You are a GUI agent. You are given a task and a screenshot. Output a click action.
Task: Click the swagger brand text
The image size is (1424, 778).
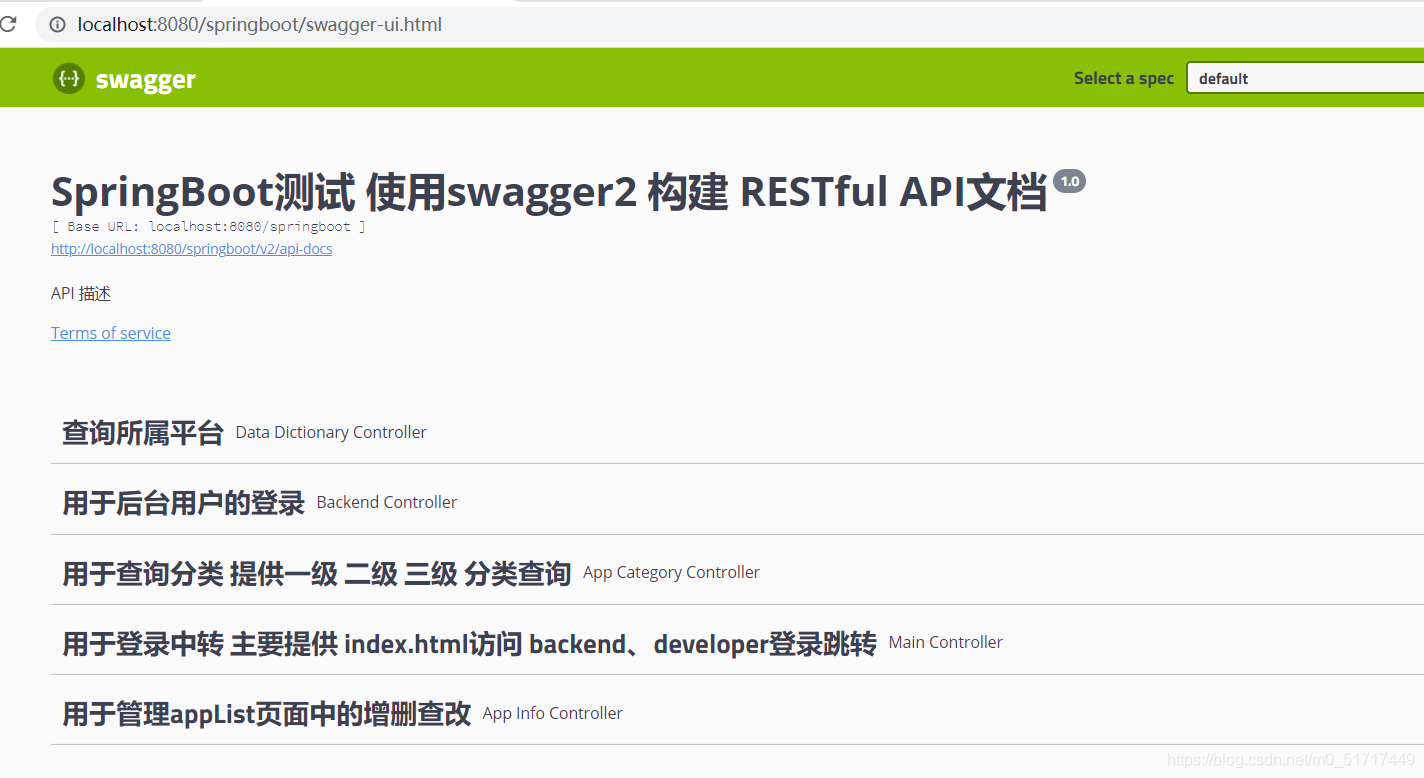tap(146, 80)
